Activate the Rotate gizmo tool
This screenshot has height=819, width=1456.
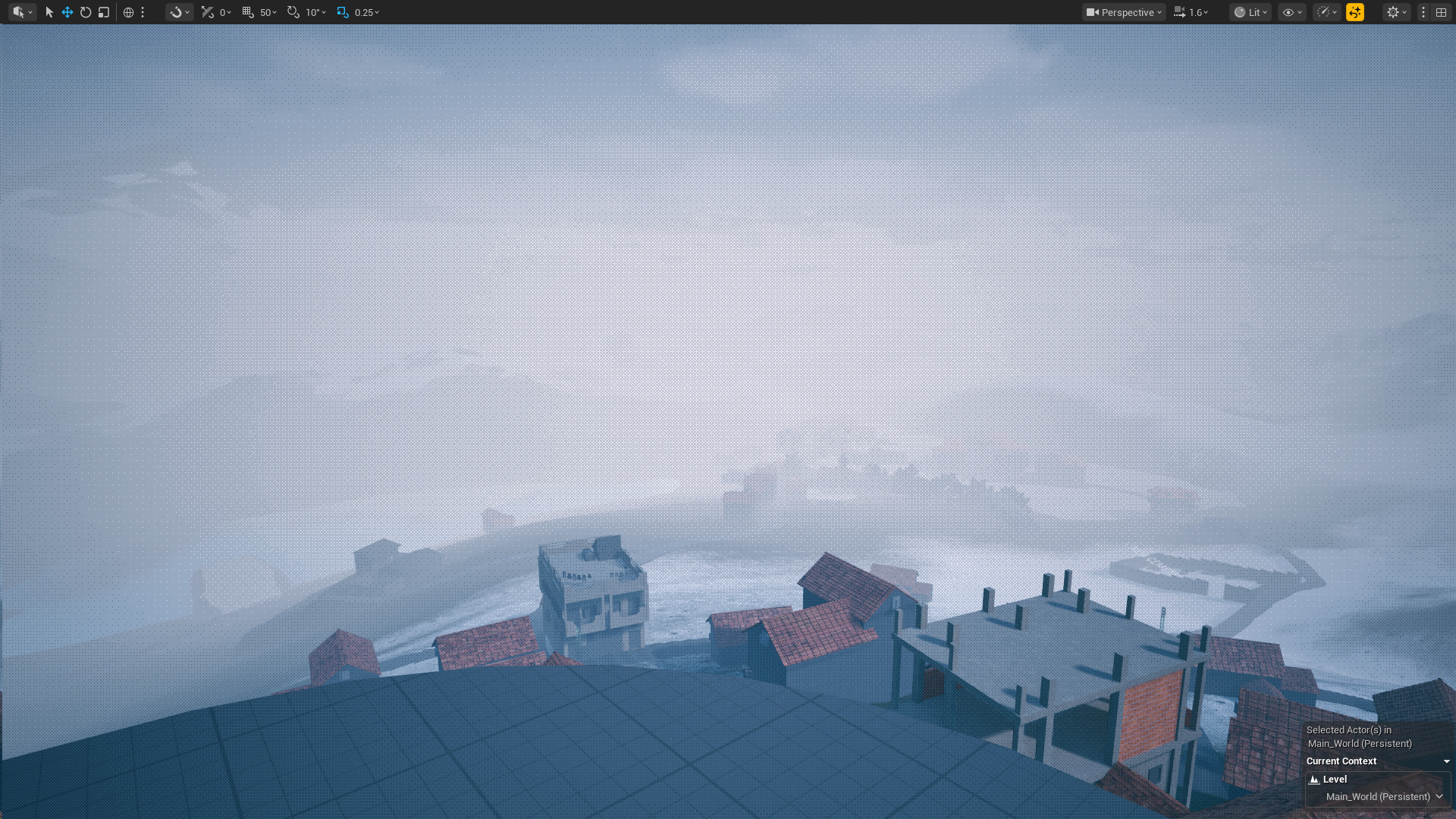tap(86, 12)
